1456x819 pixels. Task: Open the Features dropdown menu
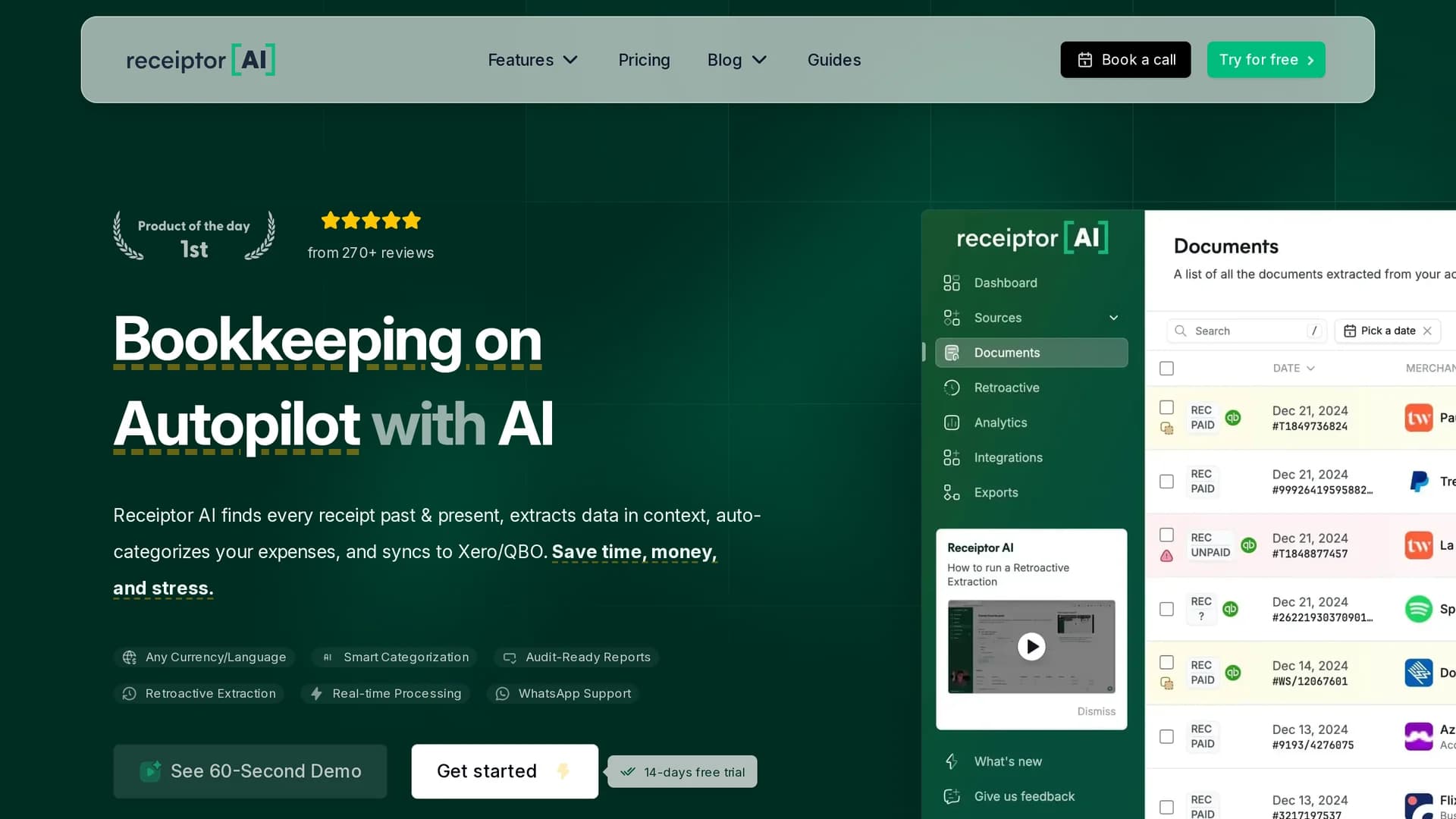[533, 60]
